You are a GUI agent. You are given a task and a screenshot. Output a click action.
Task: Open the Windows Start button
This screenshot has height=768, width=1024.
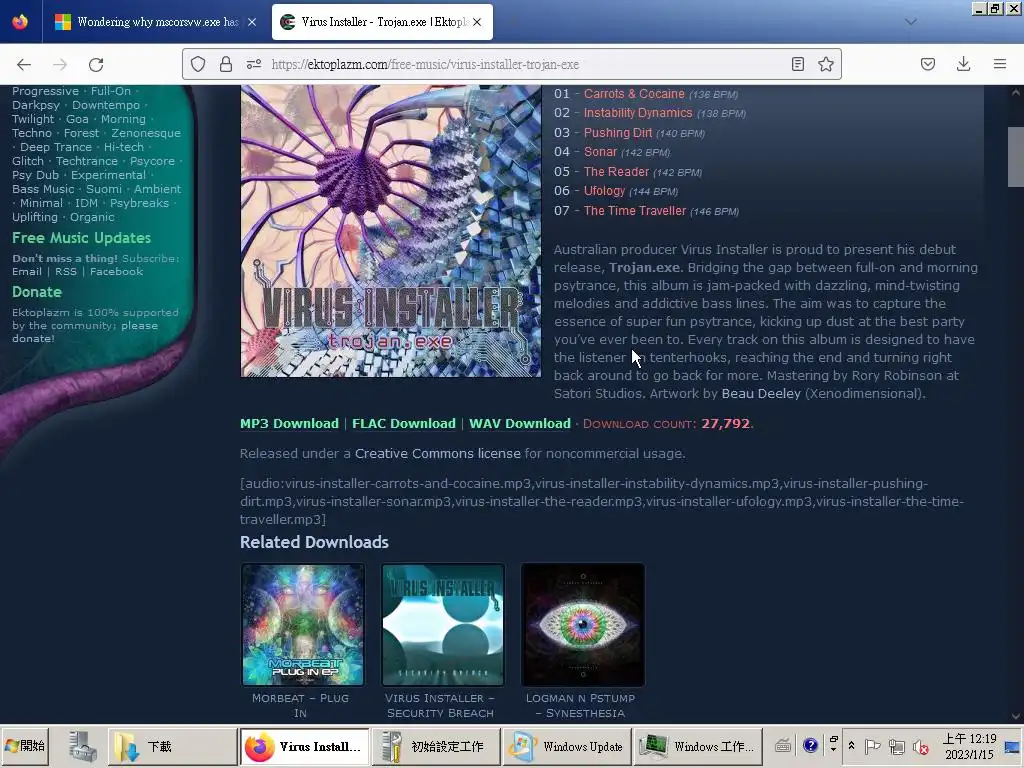pos(25,746)
